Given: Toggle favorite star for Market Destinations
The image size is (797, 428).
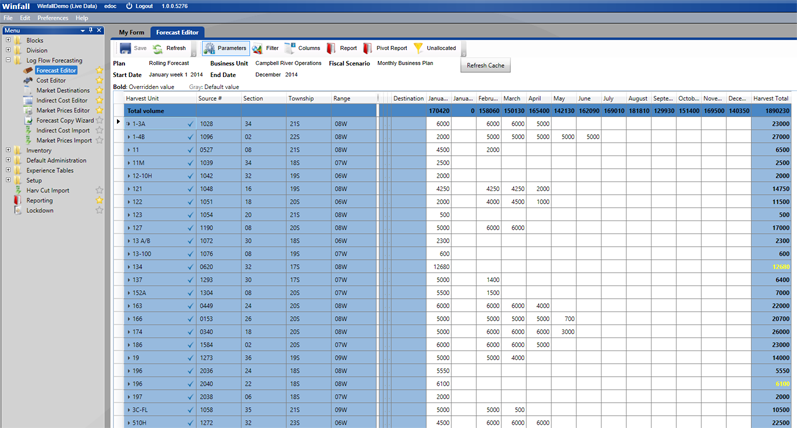Looking at the screenshot, I should (100, 90).
